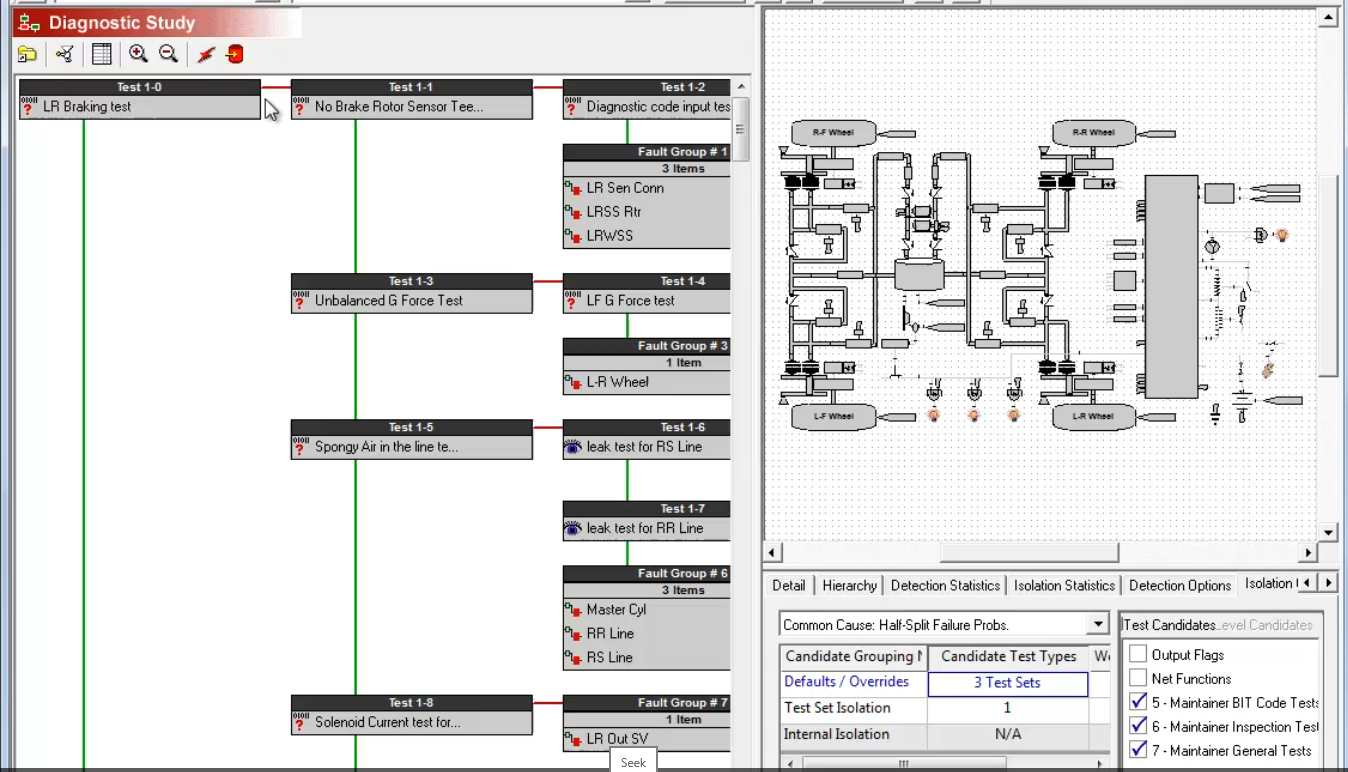Uncheck 5 - Maintainer BIT Code Tests
1348x772 pixels.
(x=1138, y=702)
